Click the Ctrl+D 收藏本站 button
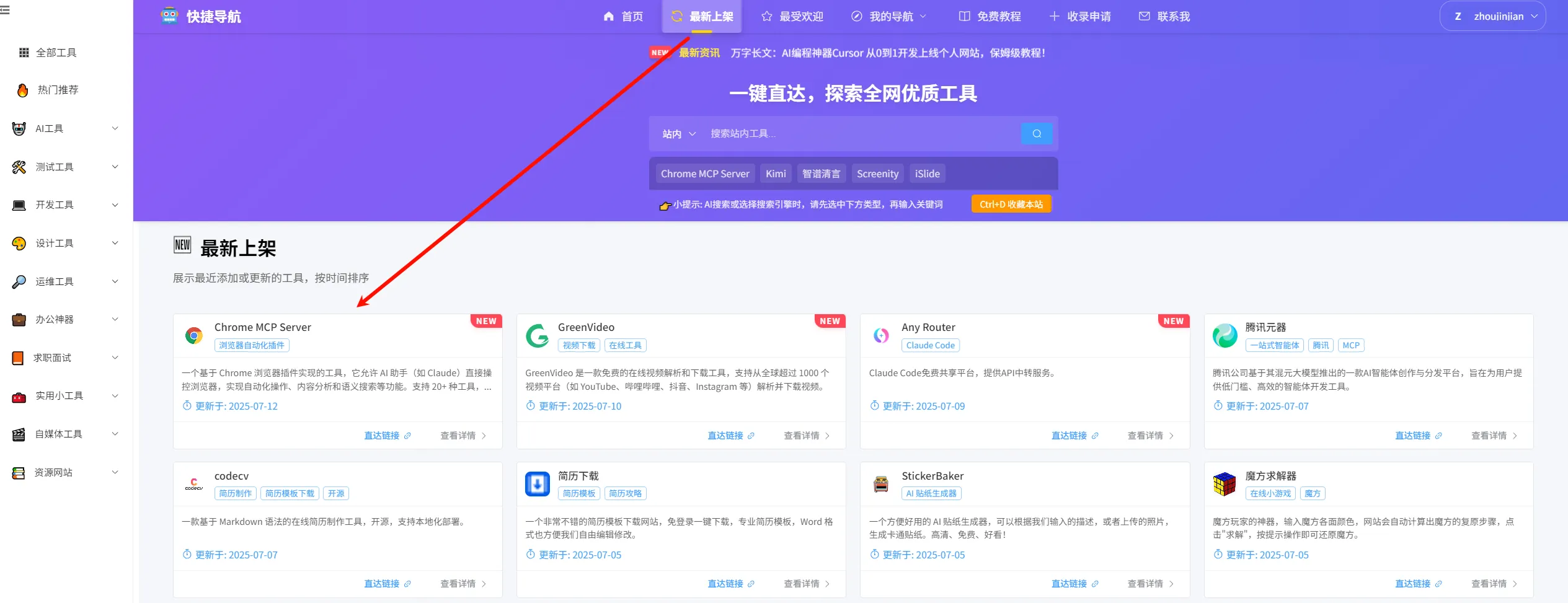 point(1011,203)
